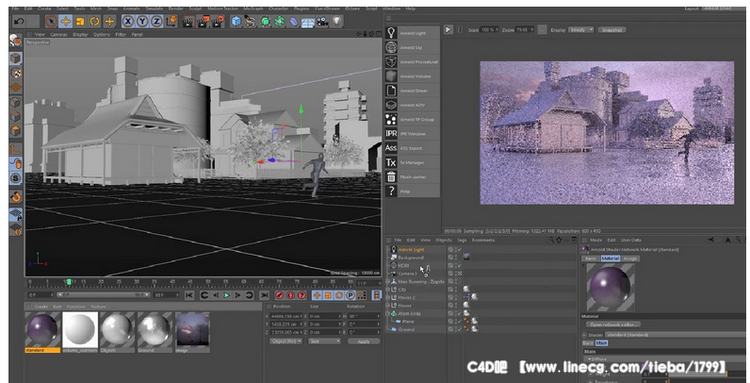Click the Undo arrow in the top toolbar
Viewport: 750px width, 383px height.
click(x=19, y=21)
